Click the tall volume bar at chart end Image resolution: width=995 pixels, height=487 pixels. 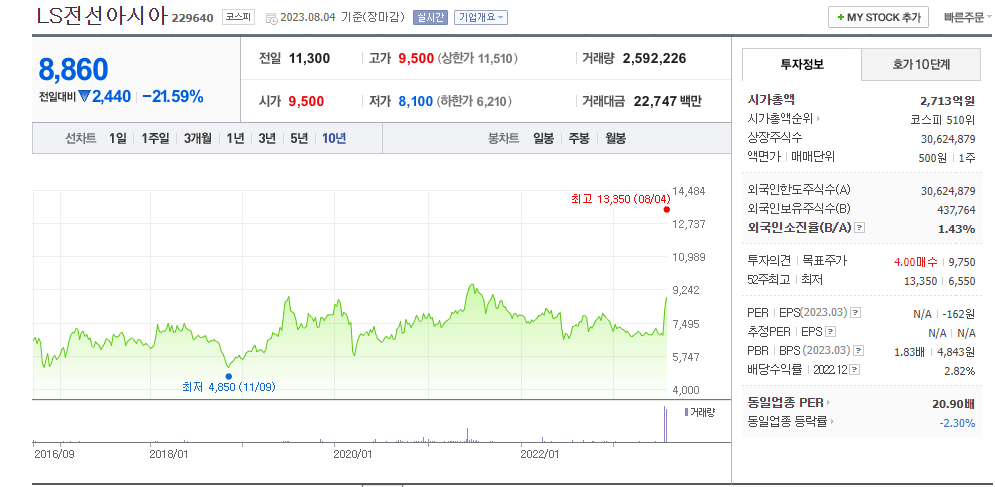666,424
